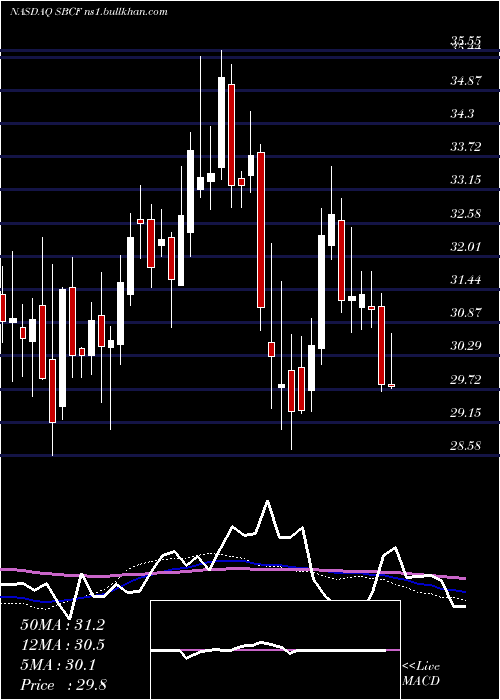Click the 12MA : 30.5 readout
The image size is (500, 700).
[62, 645]
